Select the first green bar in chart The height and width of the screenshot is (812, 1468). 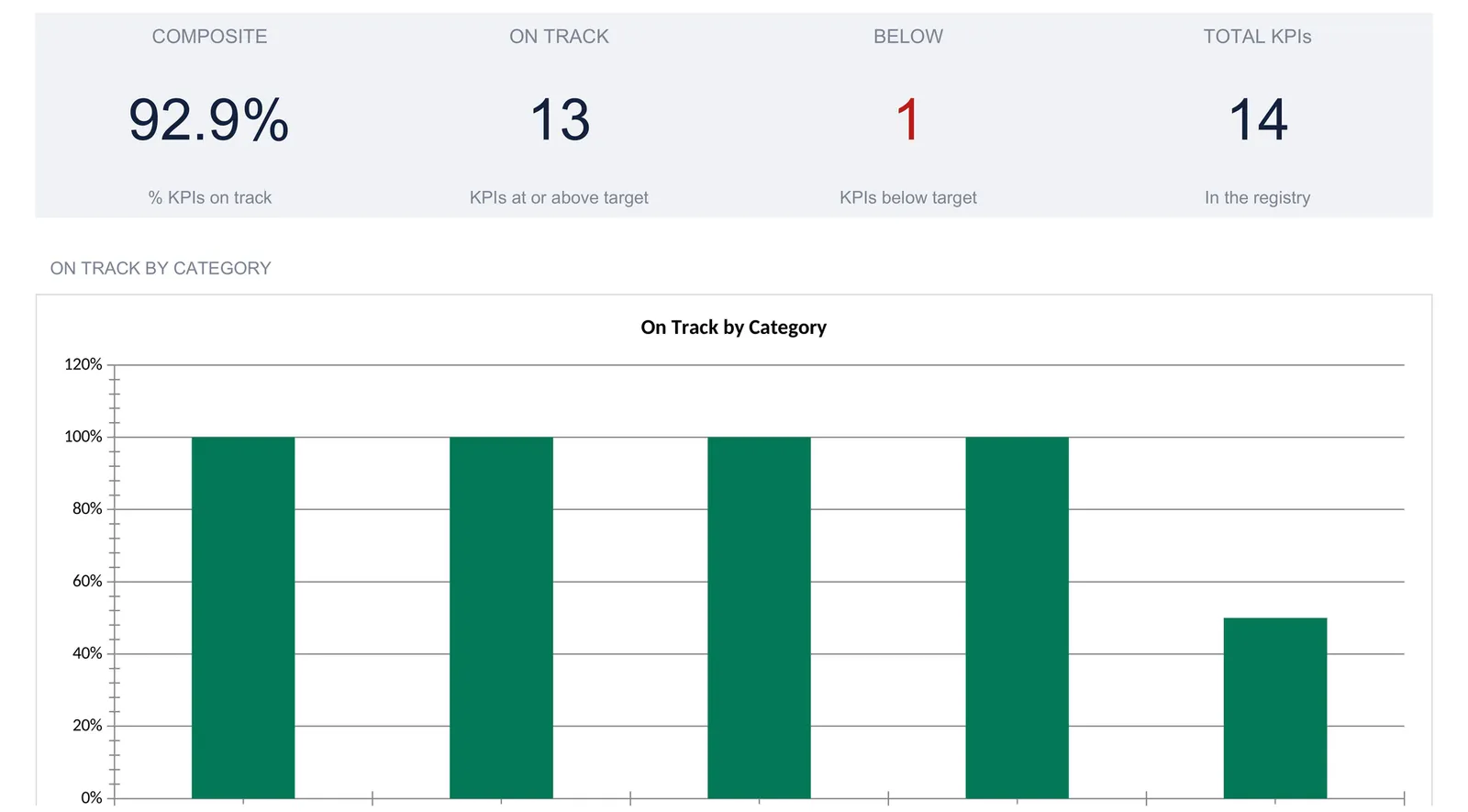pos(243,617)
